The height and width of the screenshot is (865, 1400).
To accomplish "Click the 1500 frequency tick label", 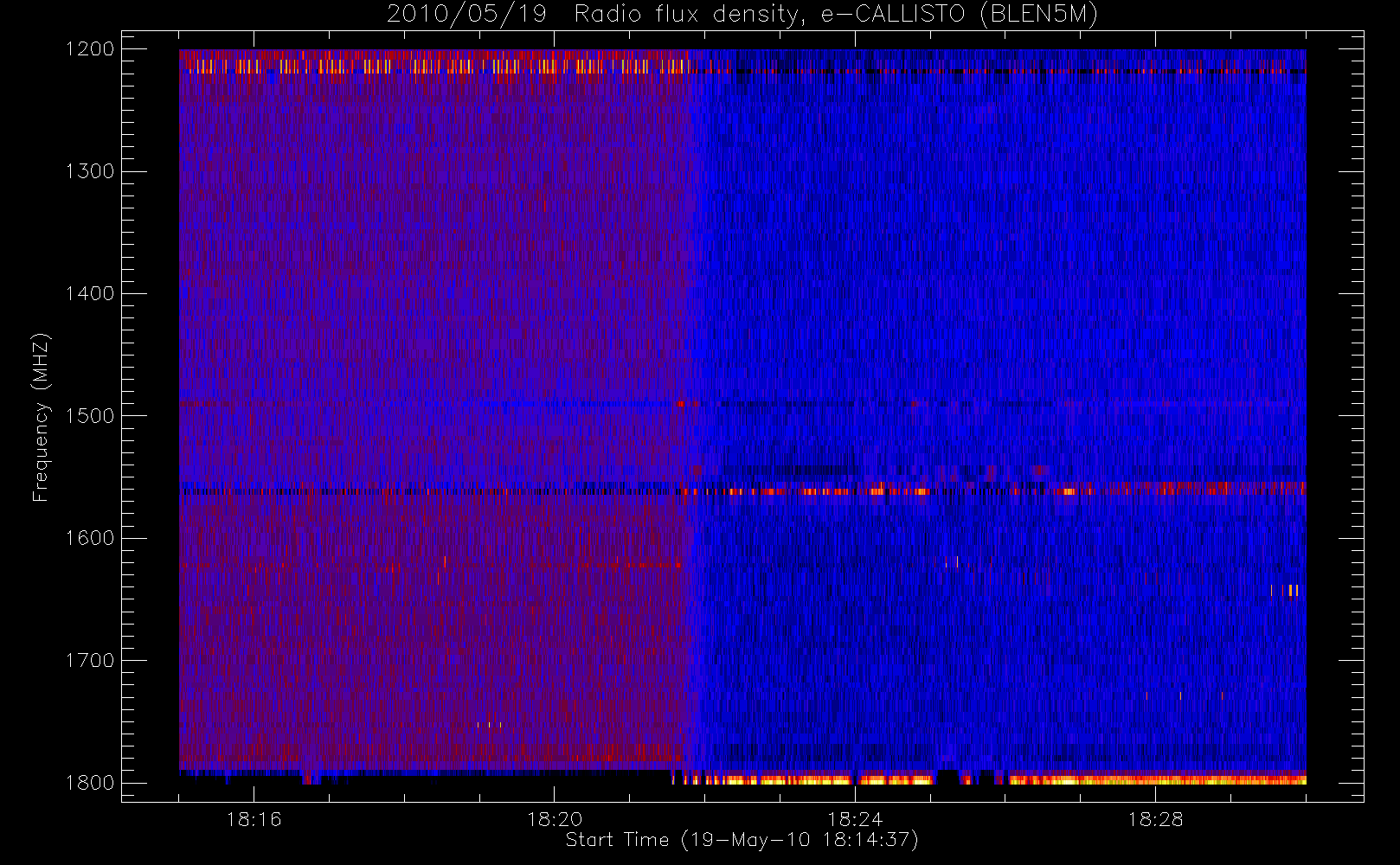I will tap(90, 416).
